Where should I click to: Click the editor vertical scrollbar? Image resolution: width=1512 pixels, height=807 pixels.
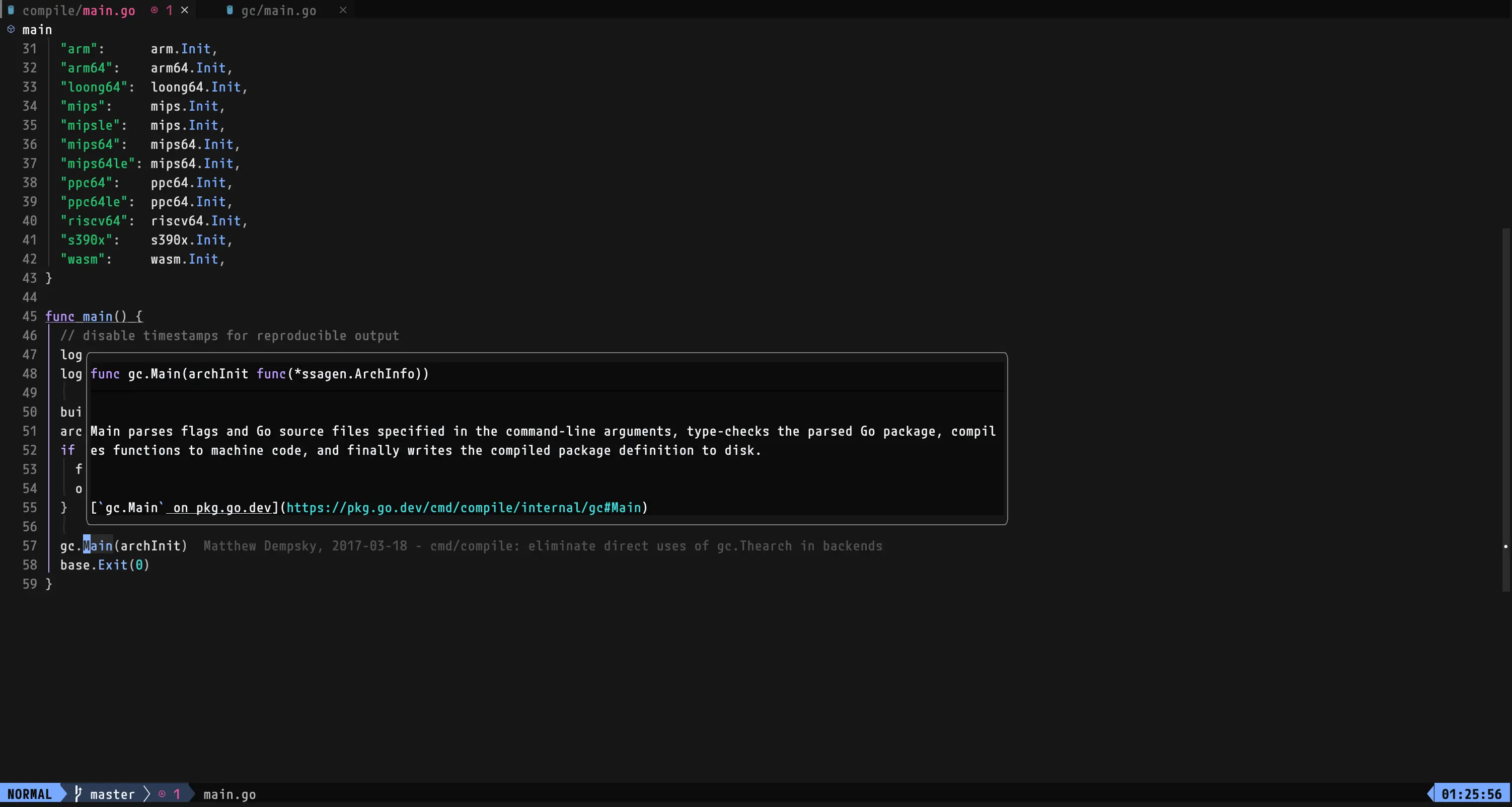point(1505,410)
